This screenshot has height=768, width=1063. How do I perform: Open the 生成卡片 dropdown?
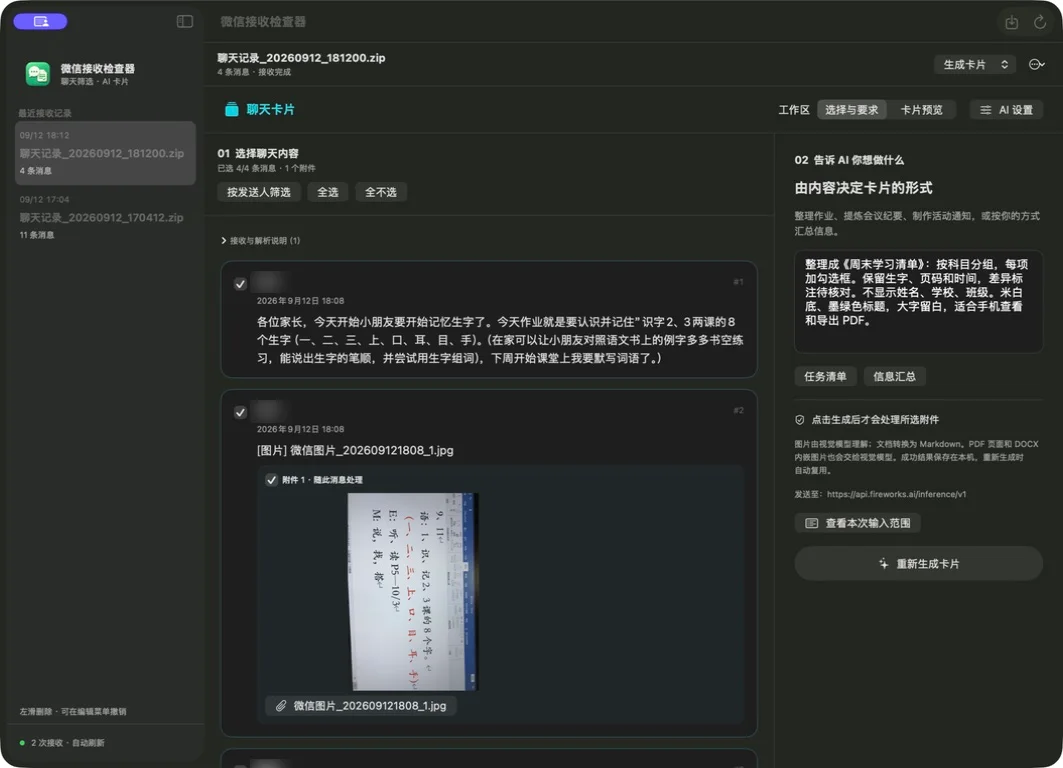pyautogui.click(x=975, y=64)
